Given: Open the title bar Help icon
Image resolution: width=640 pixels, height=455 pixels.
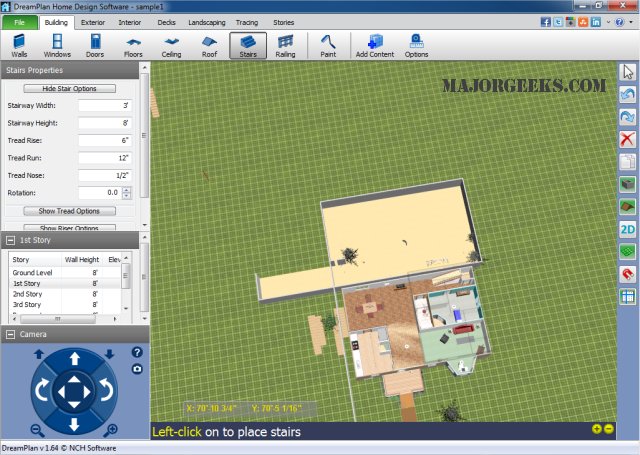Looking at the screenshot, I should 620,22.
